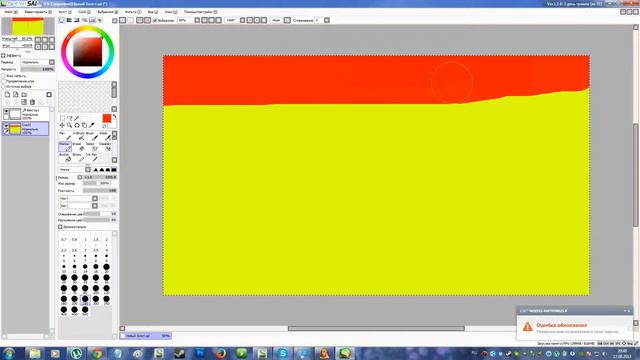Select the rectangular Selection tool
This screenshot has width=640, height=360.
tap(62, 118)
